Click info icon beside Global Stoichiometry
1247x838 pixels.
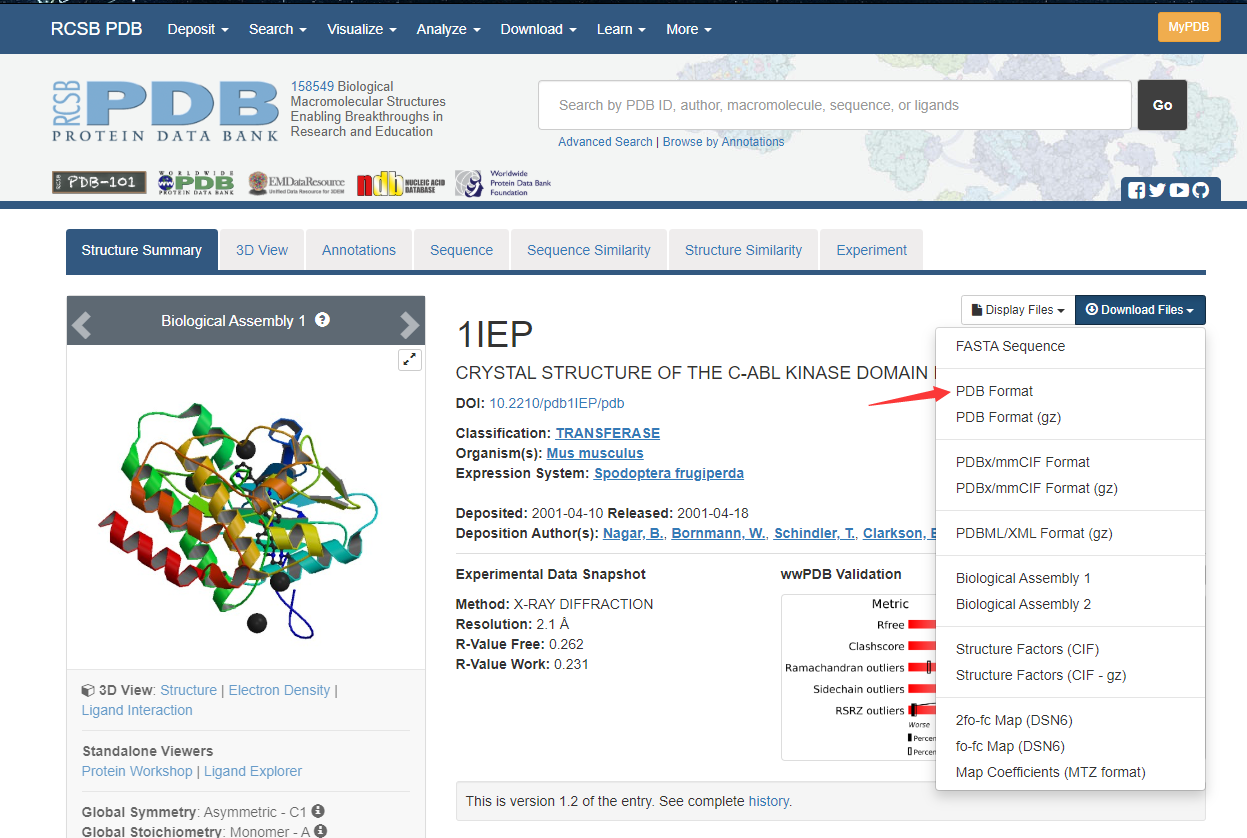(x=320, y=831)
